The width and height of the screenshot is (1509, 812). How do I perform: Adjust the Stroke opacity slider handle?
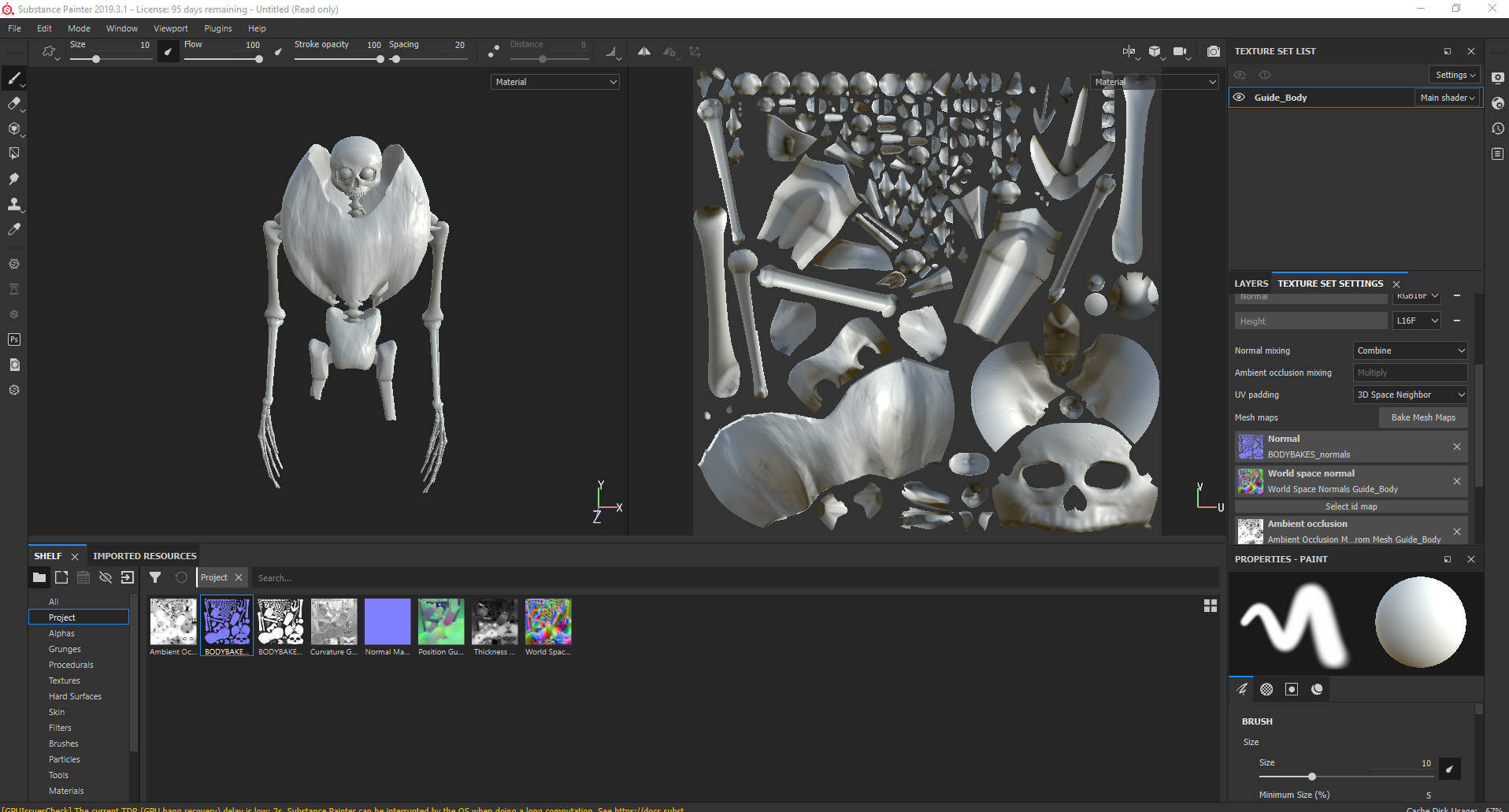pyautogui.click(x=380, y=59)
